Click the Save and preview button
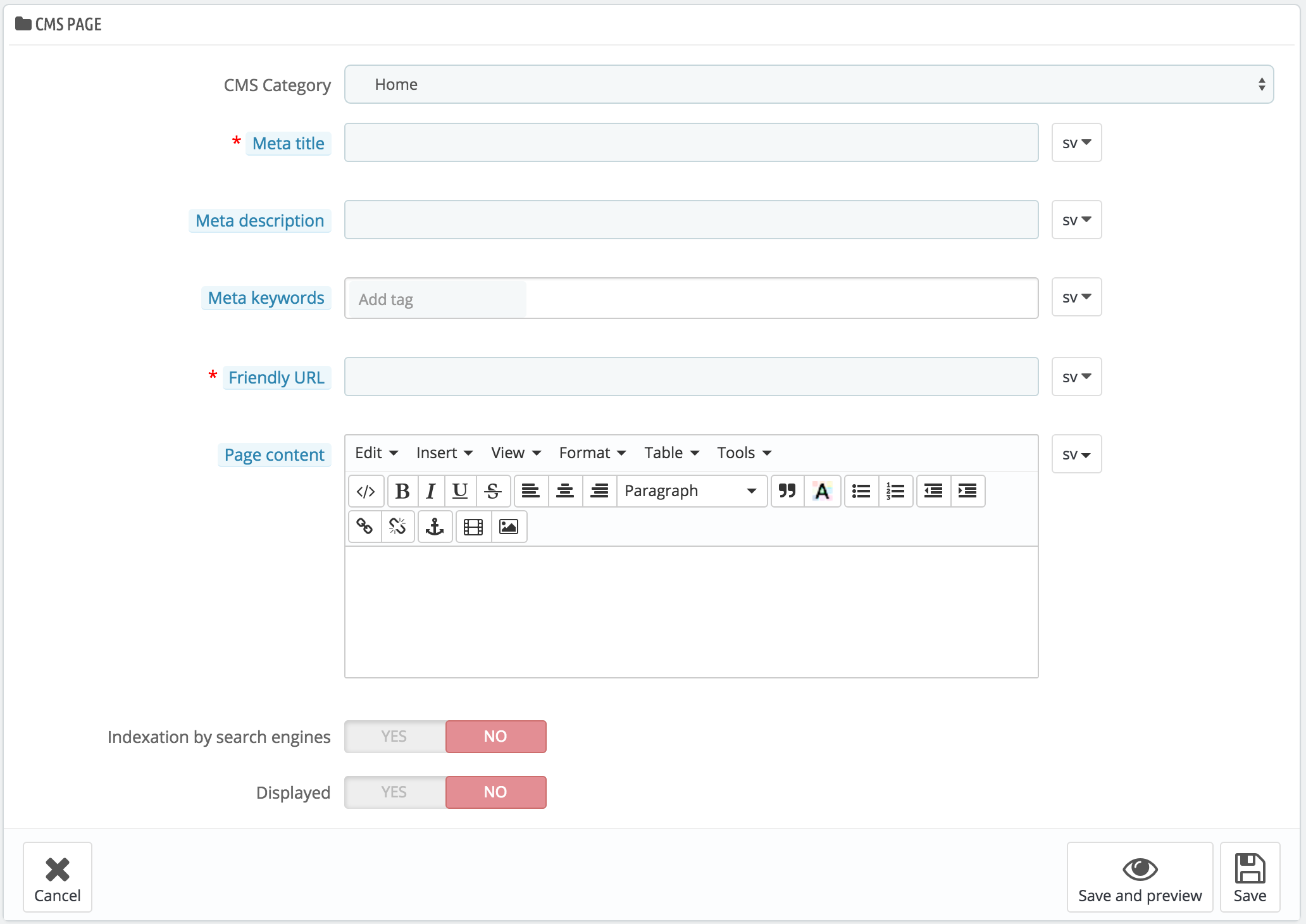The width and height of the screenshot is (1306, 924). (1140, 877)
